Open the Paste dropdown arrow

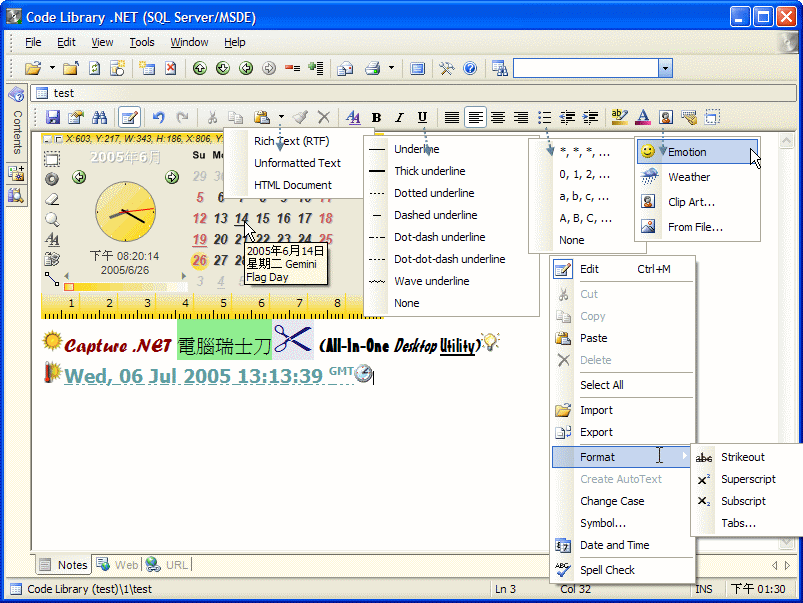point(281,117)
